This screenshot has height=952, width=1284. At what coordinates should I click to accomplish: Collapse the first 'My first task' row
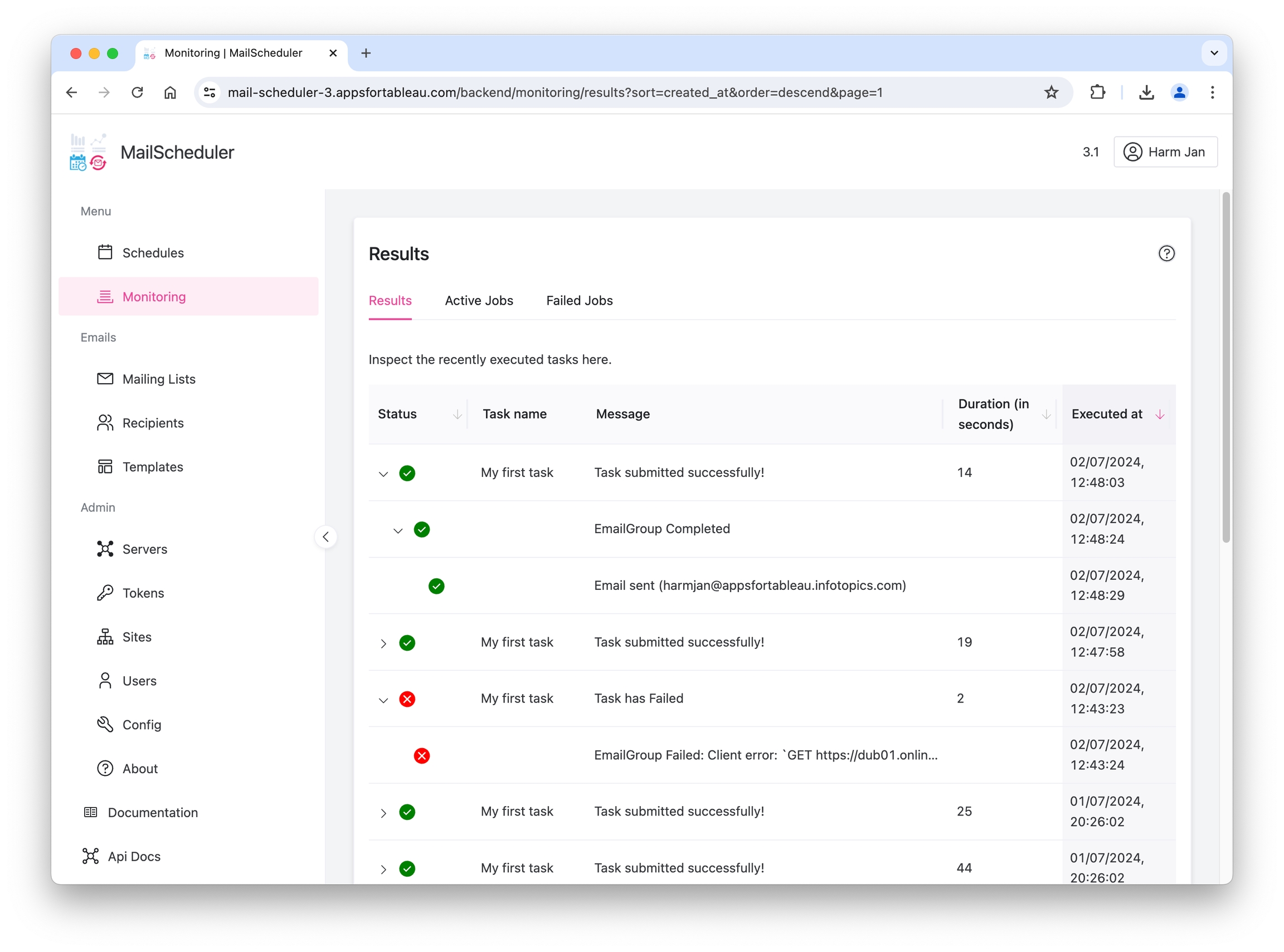coord(383,473)
